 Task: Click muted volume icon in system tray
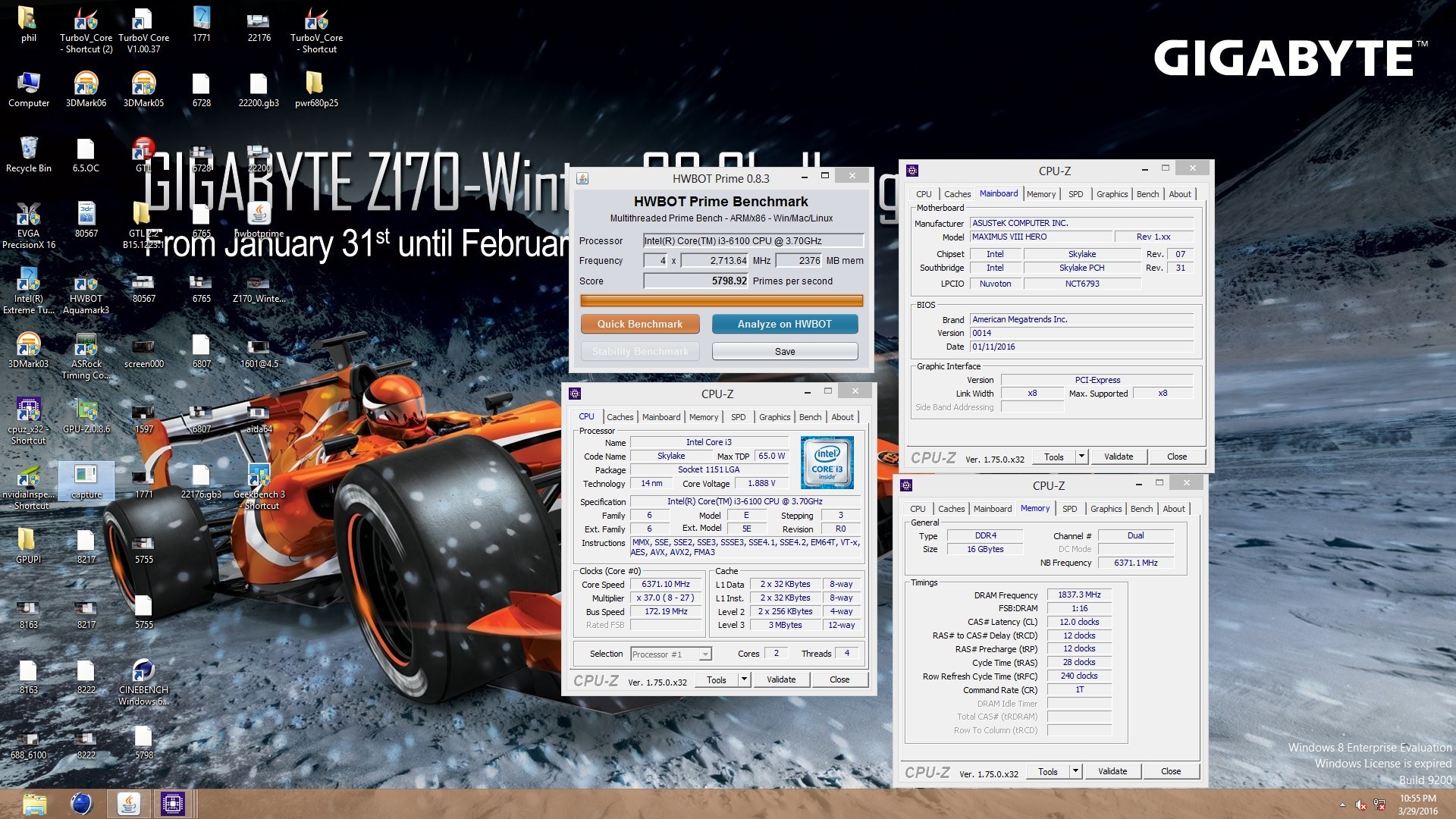(x=1360, y=805)
